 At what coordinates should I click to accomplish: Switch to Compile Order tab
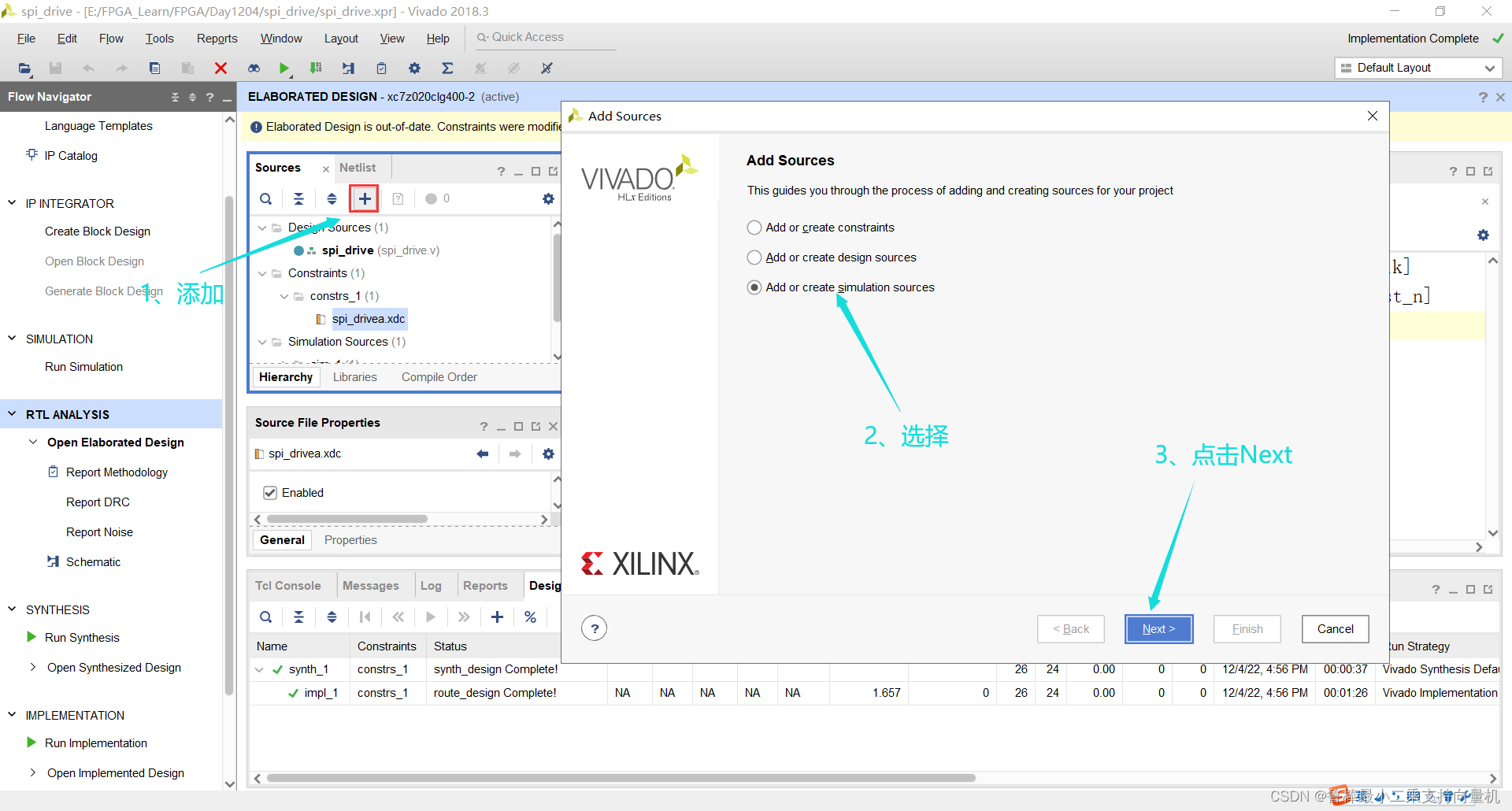pyautogui.click(x=439, y=377)
